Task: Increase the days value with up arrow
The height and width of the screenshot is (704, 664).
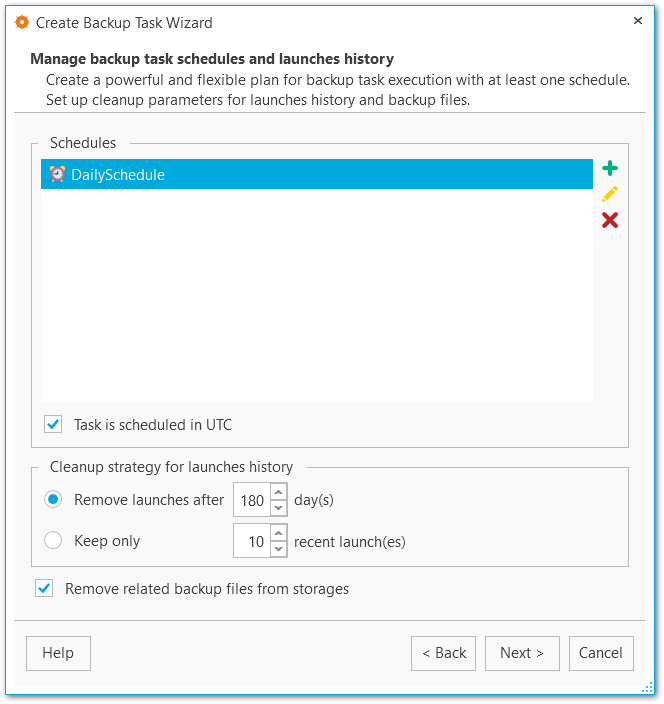Action: click(278, 492)
